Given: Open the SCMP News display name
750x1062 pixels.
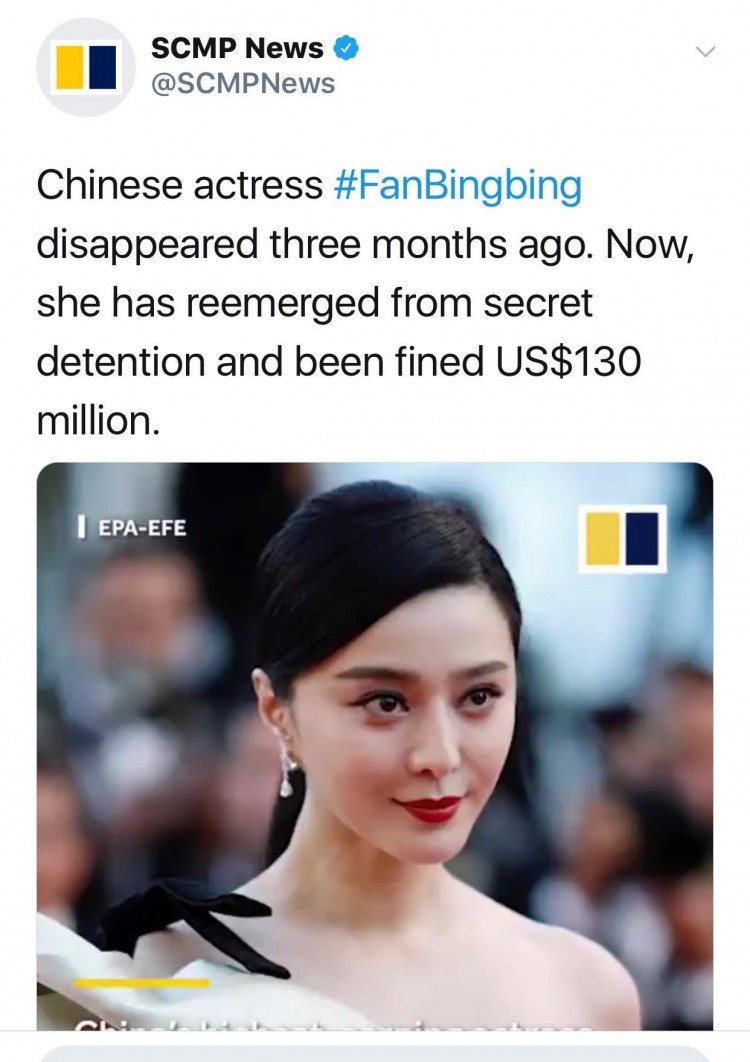Looking at the screenshot, I should [x=237, y=48].
